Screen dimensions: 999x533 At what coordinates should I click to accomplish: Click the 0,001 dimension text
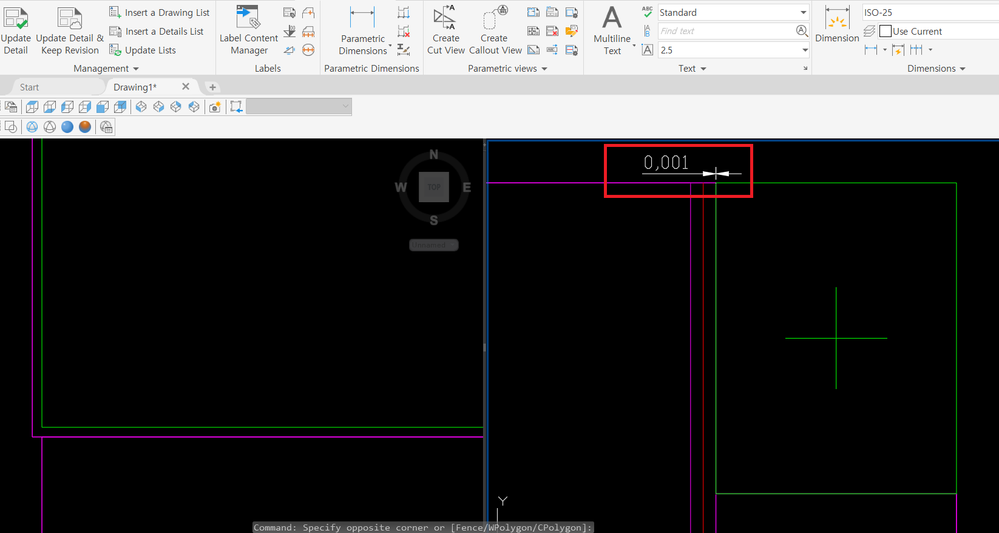click(666, 163)
